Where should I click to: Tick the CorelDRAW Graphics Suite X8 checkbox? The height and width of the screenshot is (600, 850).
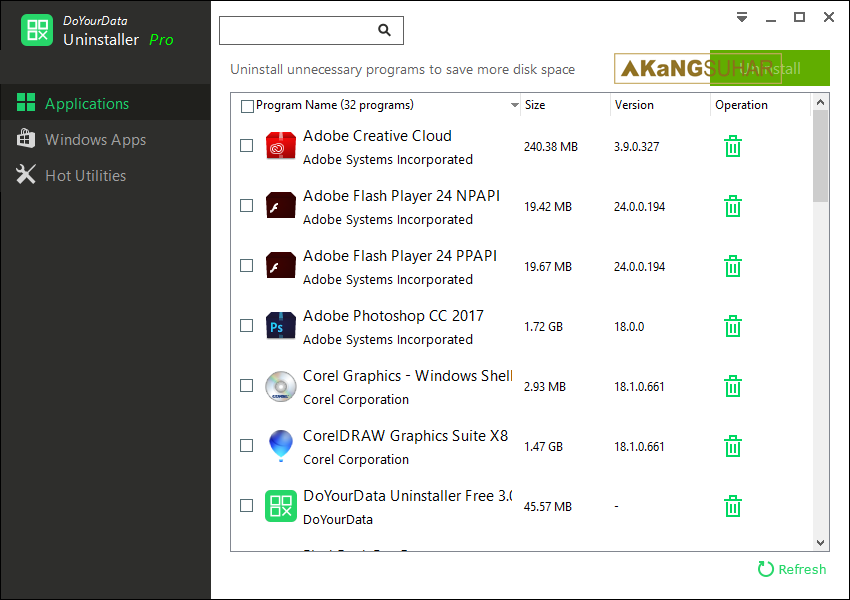click(x=247, y=446)
